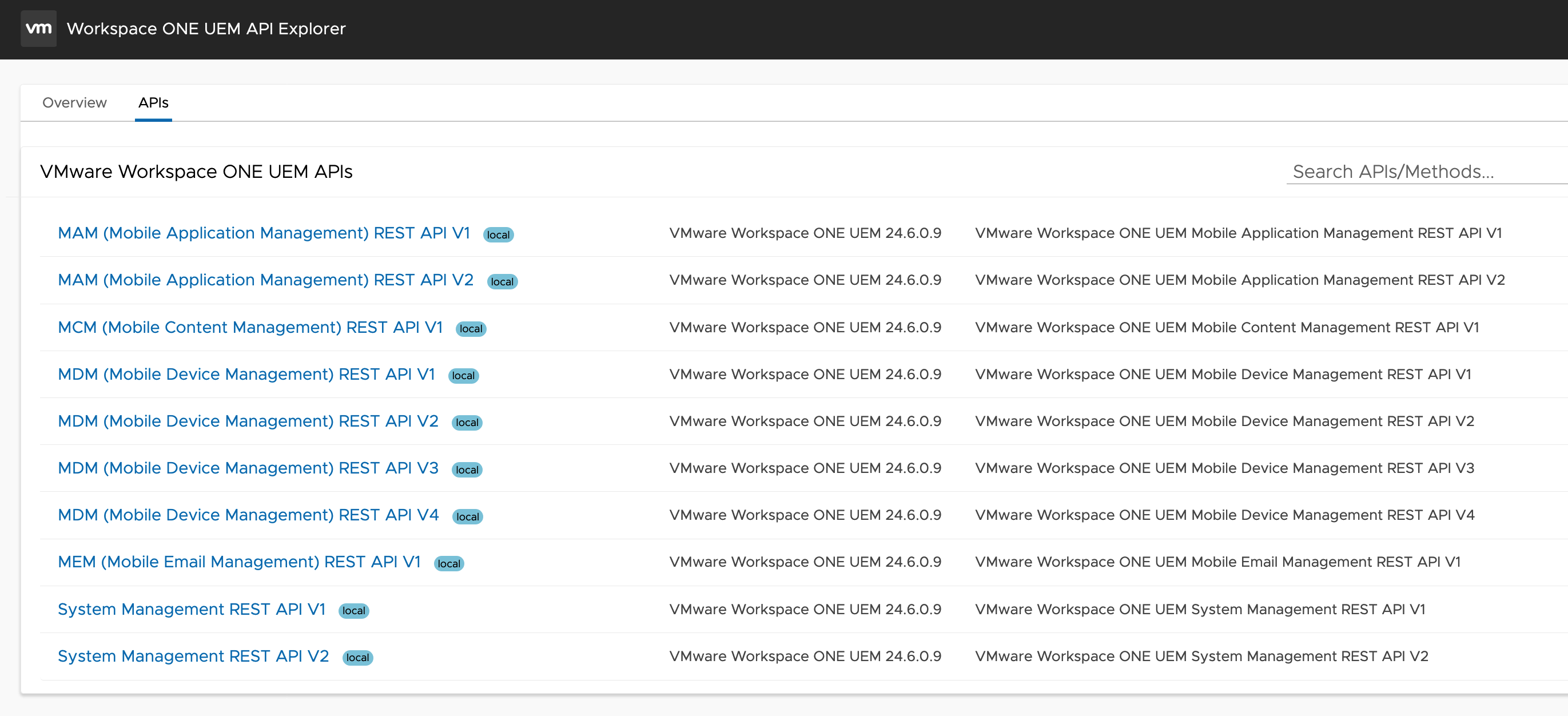Open MEM REST API V1 link

tap(239, 562)
